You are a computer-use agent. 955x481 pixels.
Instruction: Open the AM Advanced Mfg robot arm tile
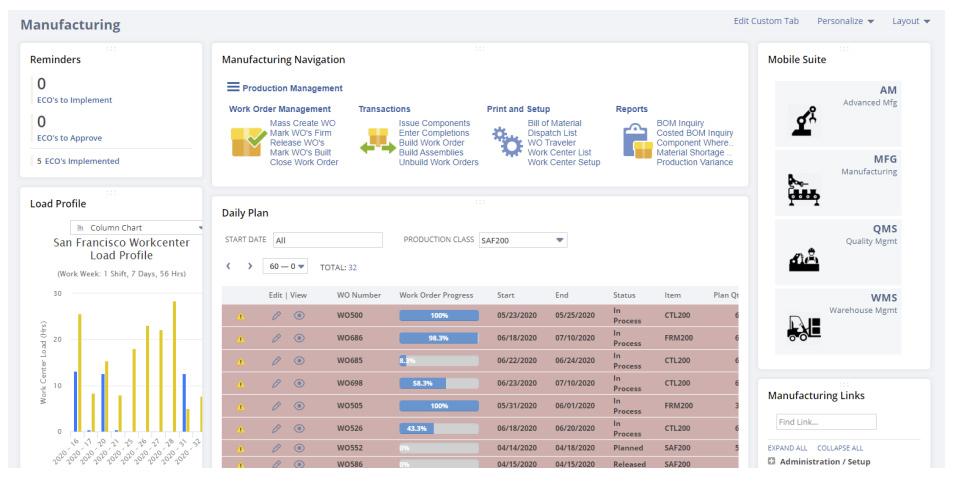pyautogui.click(x=837, y=113)
